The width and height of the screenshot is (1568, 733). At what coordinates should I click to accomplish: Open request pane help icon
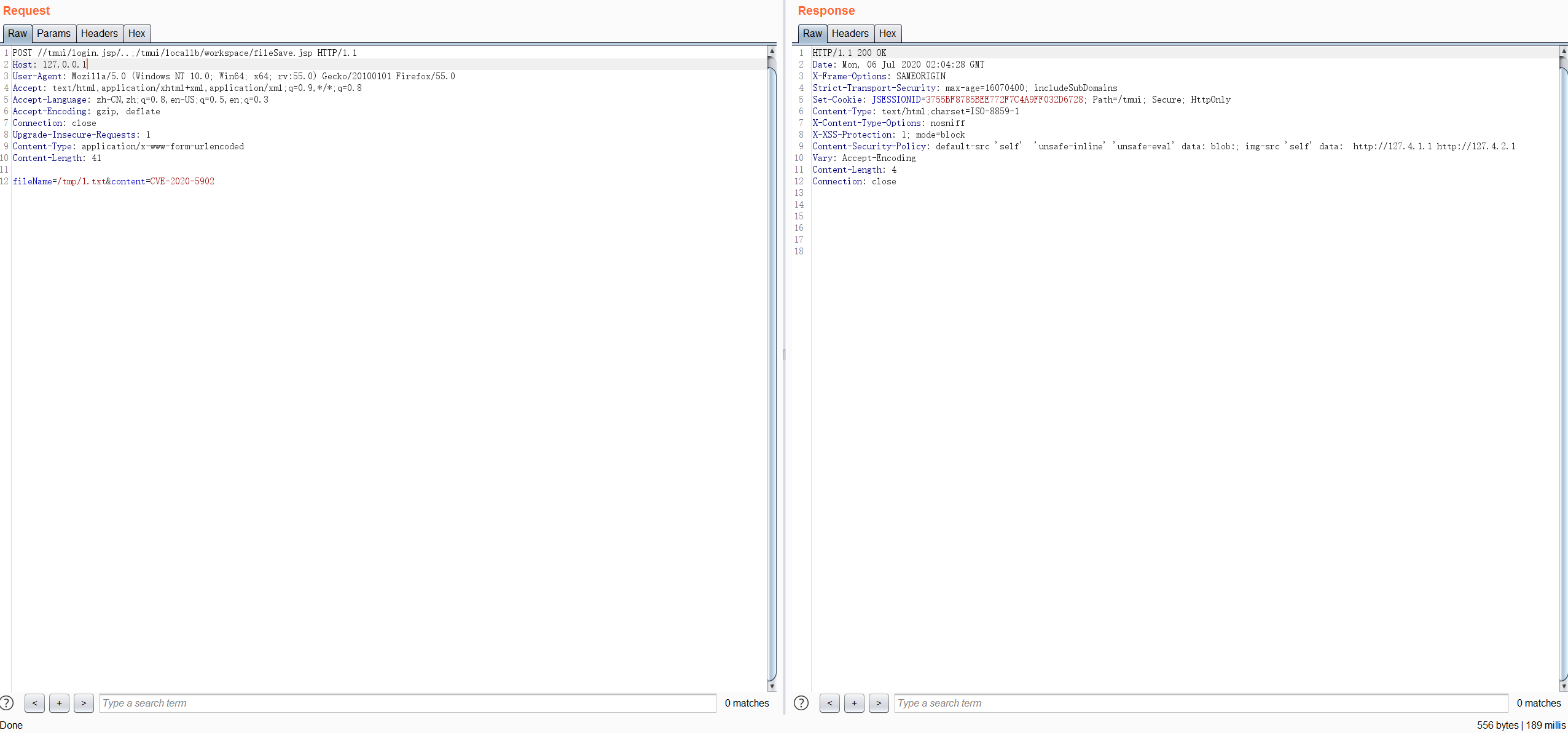click(x=6, y=703)
